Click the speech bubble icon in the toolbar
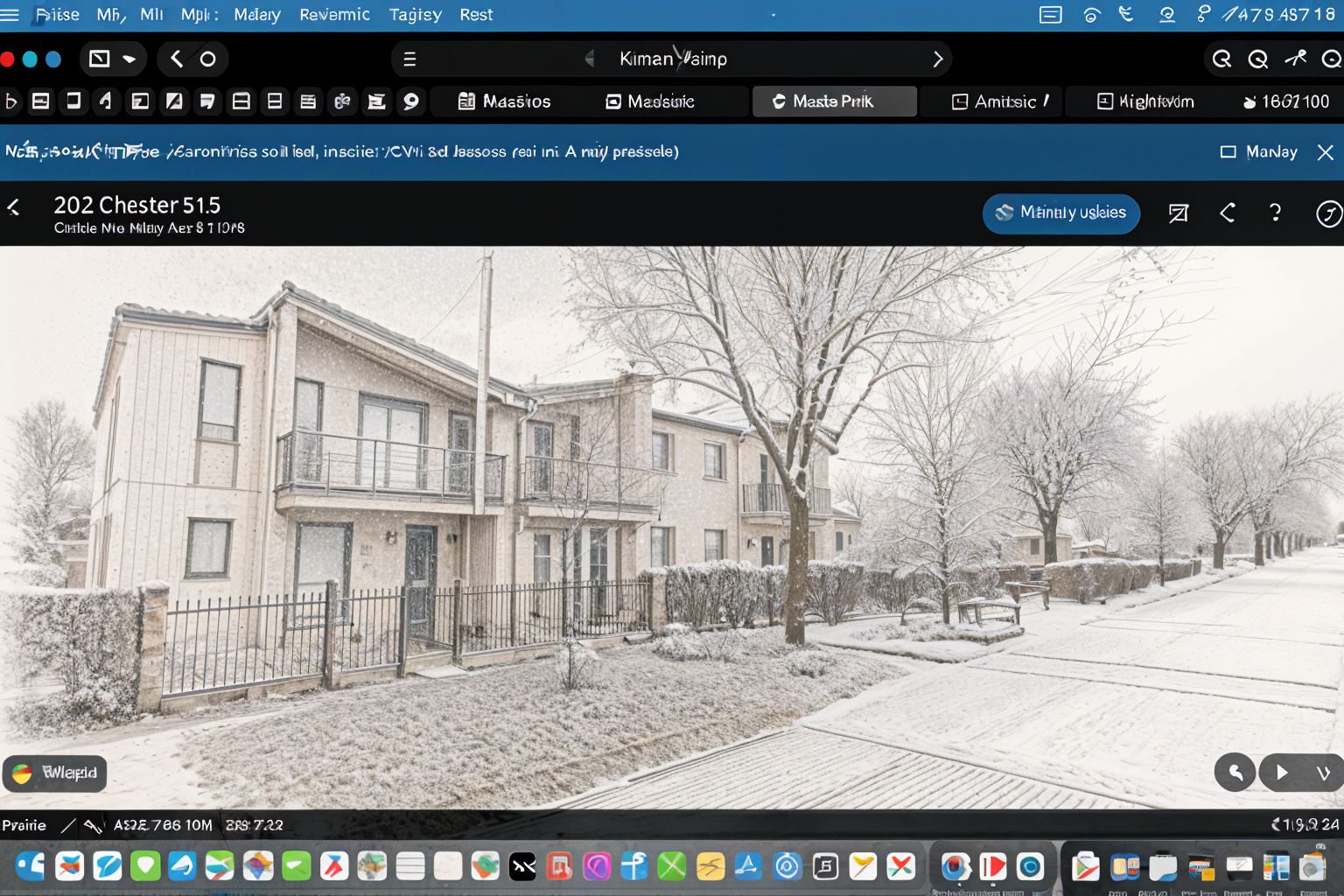 point(410,101)
